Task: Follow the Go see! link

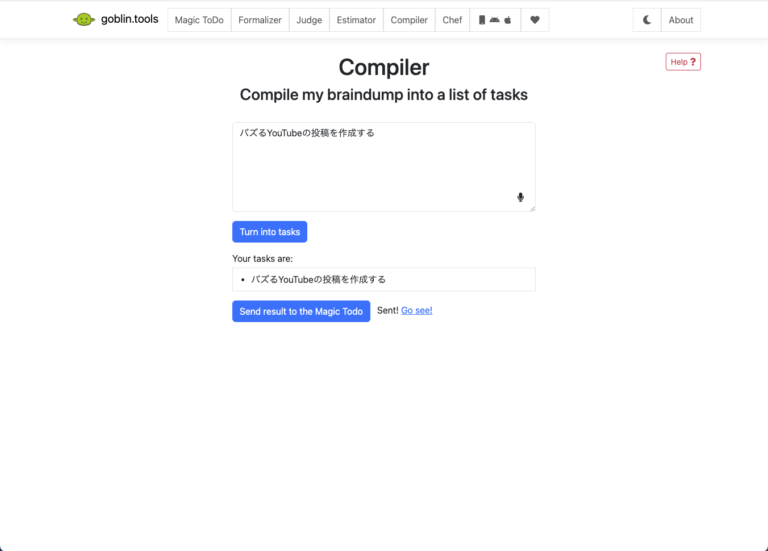Action: 416,310
